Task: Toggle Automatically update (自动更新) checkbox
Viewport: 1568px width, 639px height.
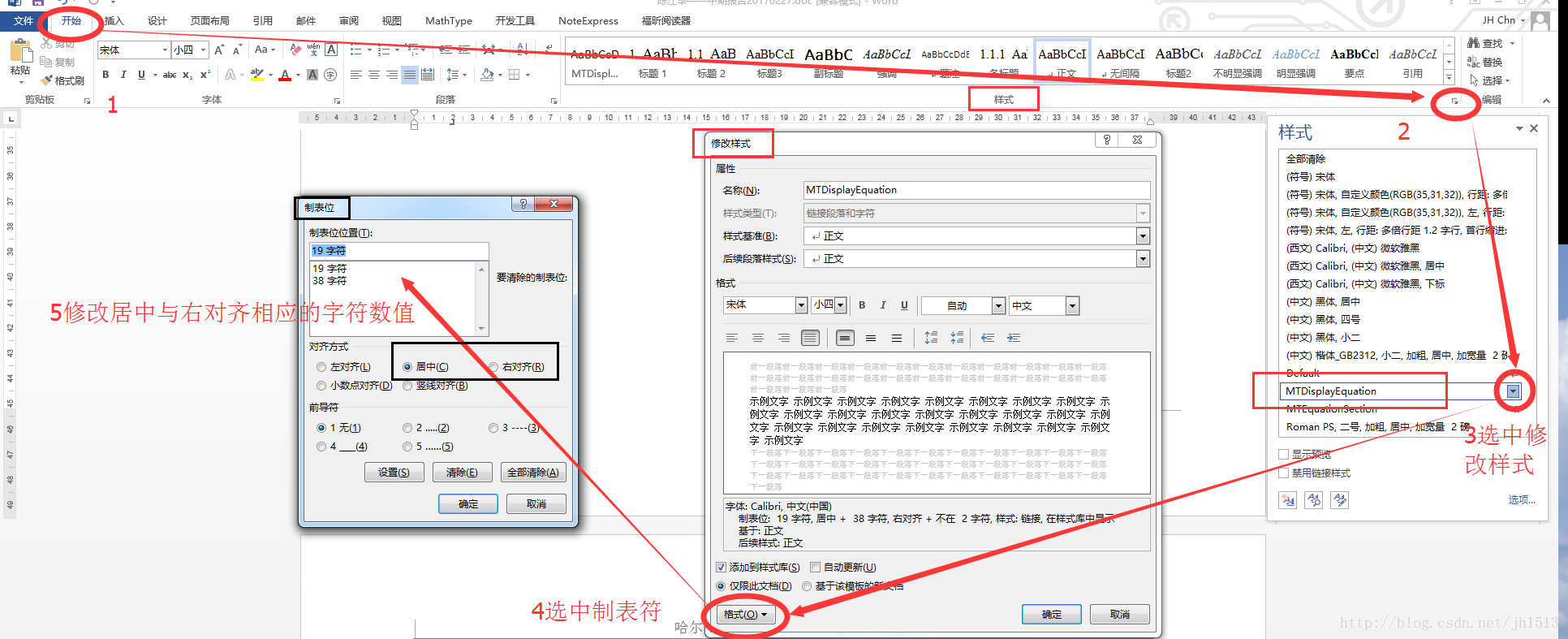Action: point(816,568)
